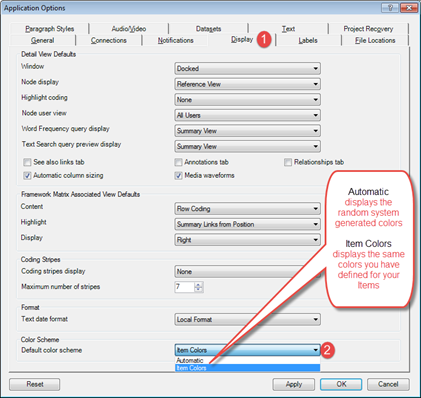Open the Text date format dropdown
The image size is (421, 398).
click(247, 319)
